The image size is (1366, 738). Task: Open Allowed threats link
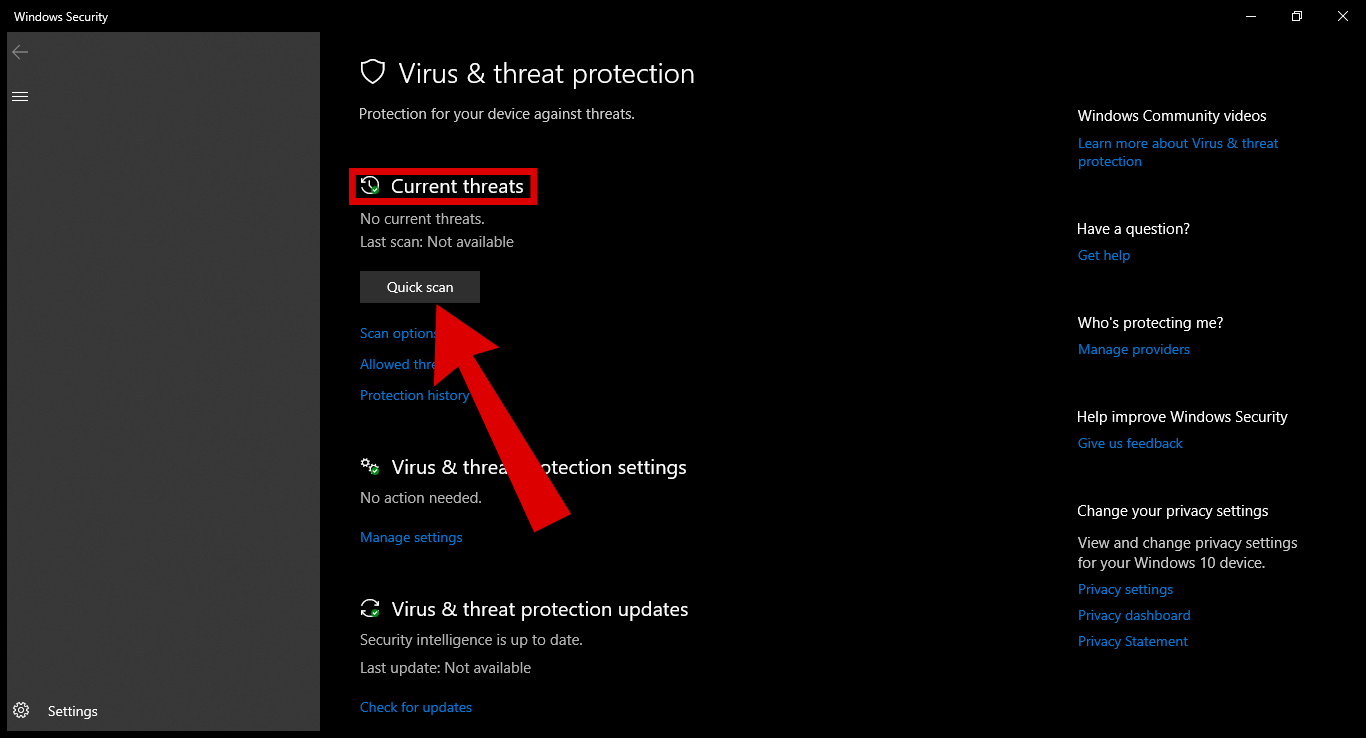395,365
